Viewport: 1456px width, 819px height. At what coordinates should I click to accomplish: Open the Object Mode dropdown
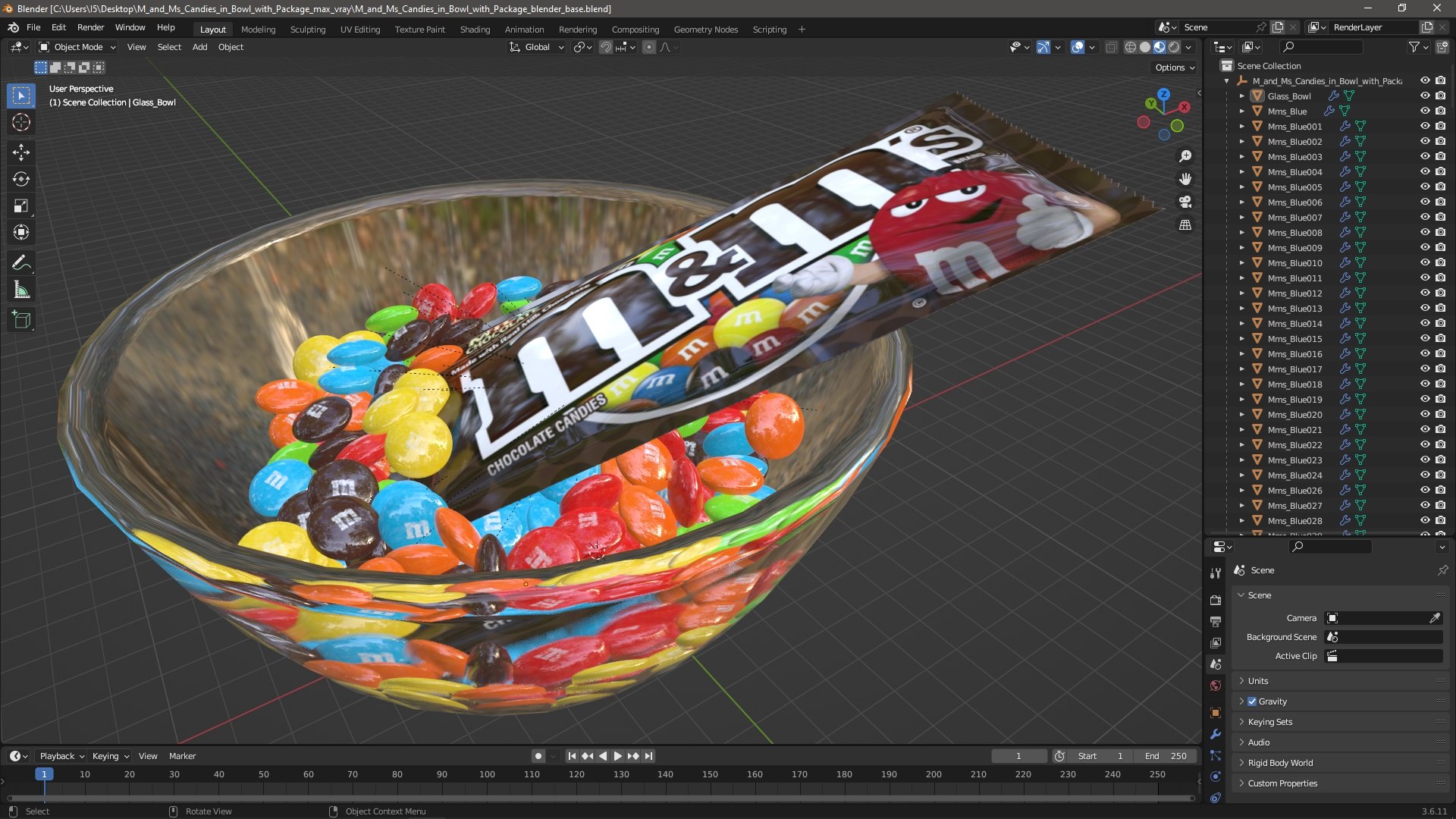pyautogui.click(x=78, y=47)
